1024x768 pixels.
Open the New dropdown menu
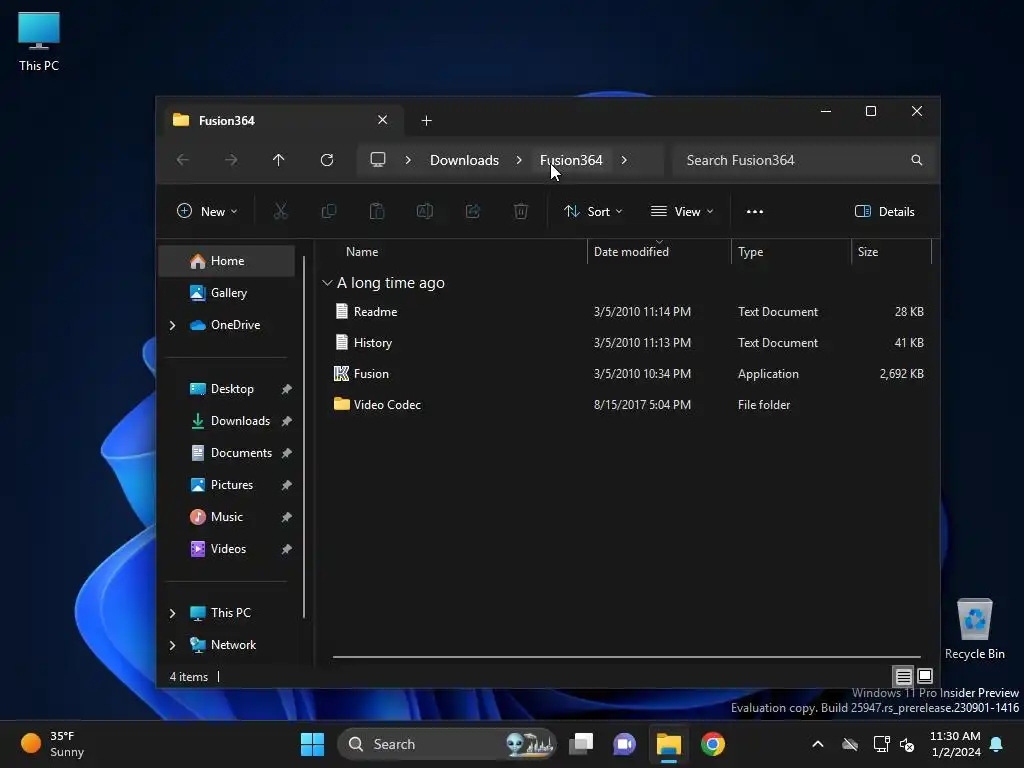pos(207,212)
